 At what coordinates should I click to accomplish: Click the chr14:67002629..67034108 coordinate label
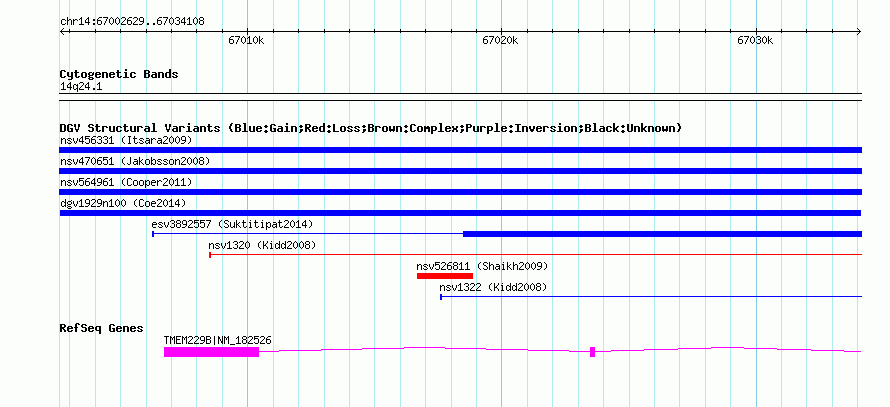132,22
